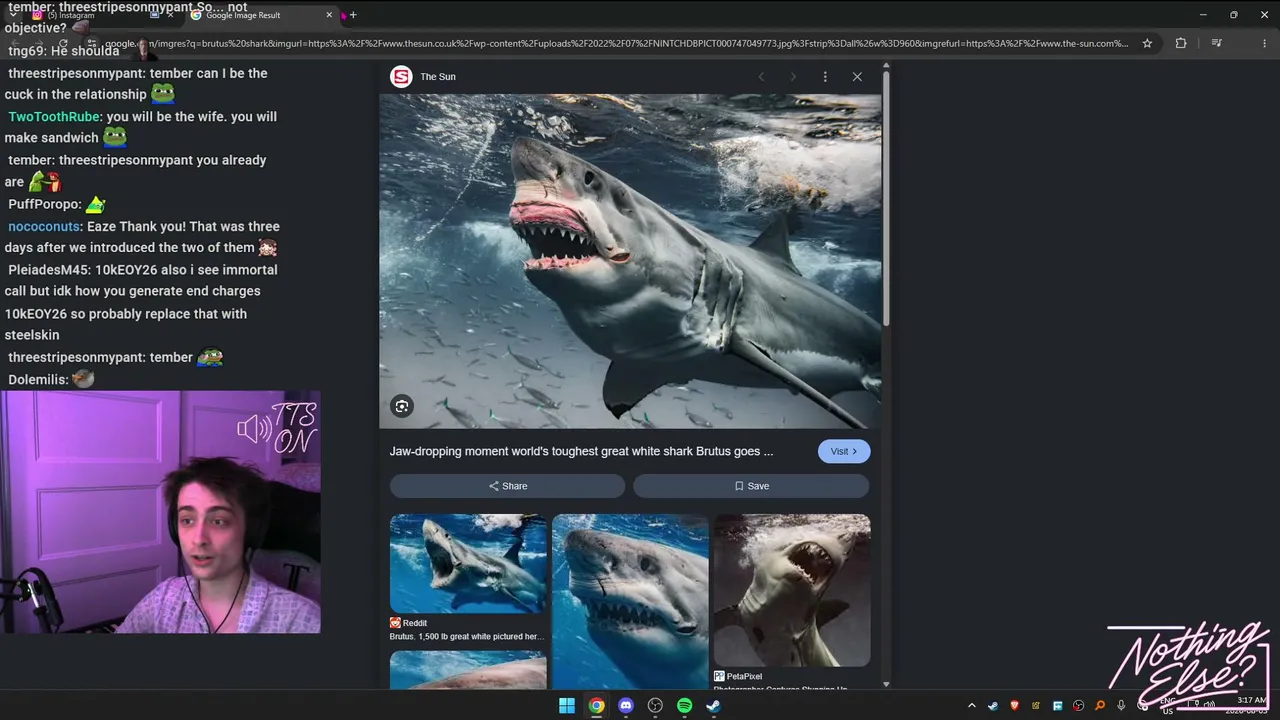1280x720 pixels.
Task: Click the Brave system tray icon
Action: click(1014, 706)
